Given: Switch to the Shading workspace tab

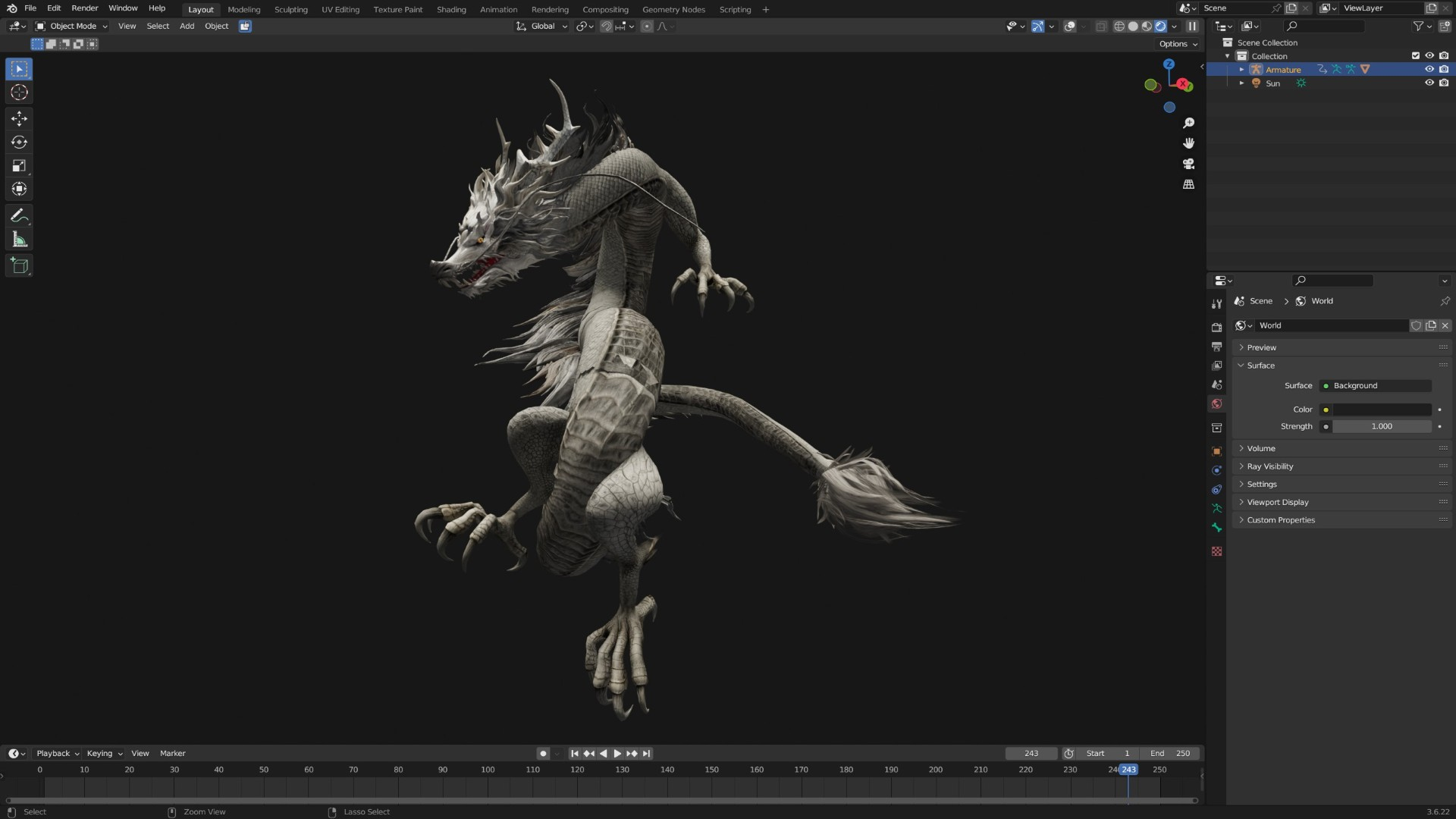Looking at the screenshot, I should pos(451,9).
